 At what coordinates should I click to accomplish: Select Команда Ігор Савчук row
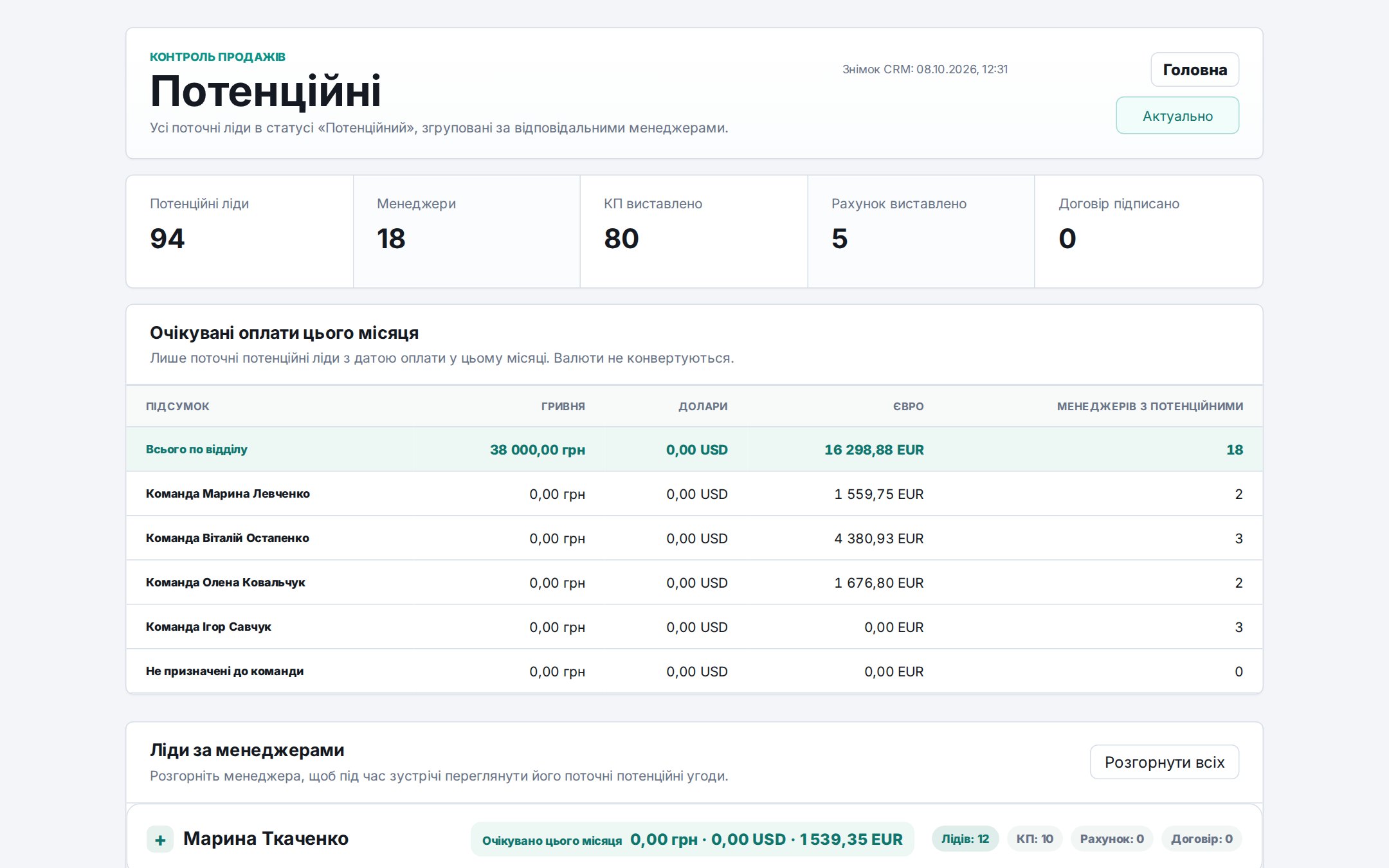click(x=694, y=627)
